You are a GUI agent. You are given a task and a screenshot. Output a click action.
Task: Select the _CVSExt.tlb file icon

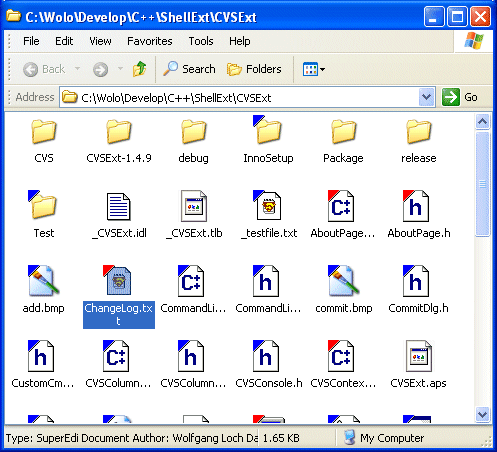point(194,206)
